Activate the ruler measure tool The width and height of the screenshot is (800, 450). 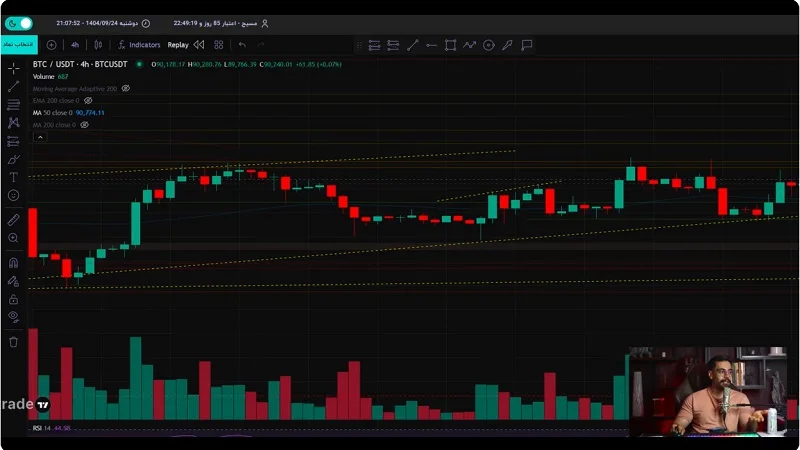point(13,219)
